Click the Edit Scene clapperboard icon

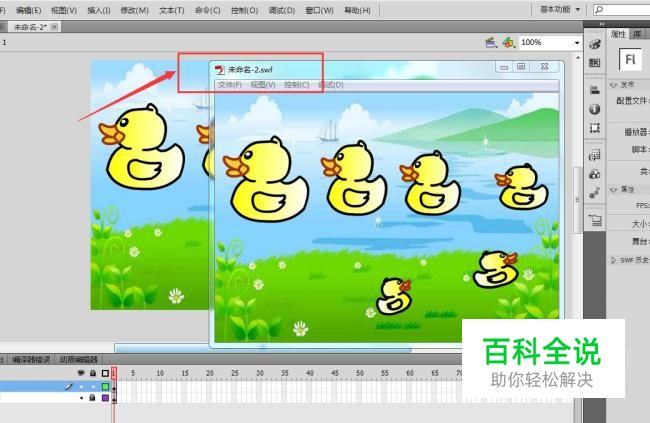[491, 42]
